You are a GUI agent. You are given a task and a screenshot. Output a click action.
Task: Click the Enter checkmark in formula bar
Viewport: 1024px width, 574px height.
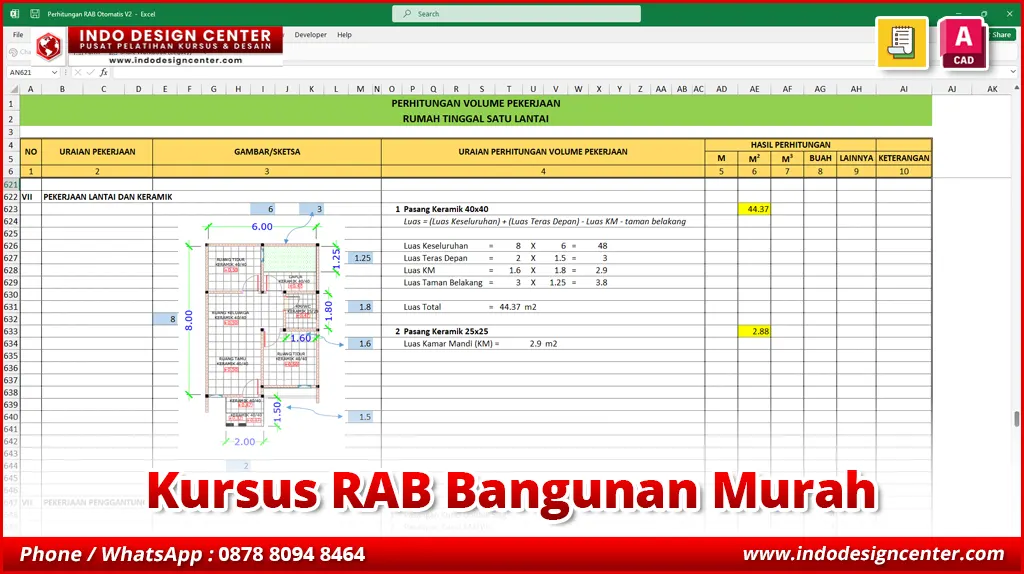click(x=90, y=72)
